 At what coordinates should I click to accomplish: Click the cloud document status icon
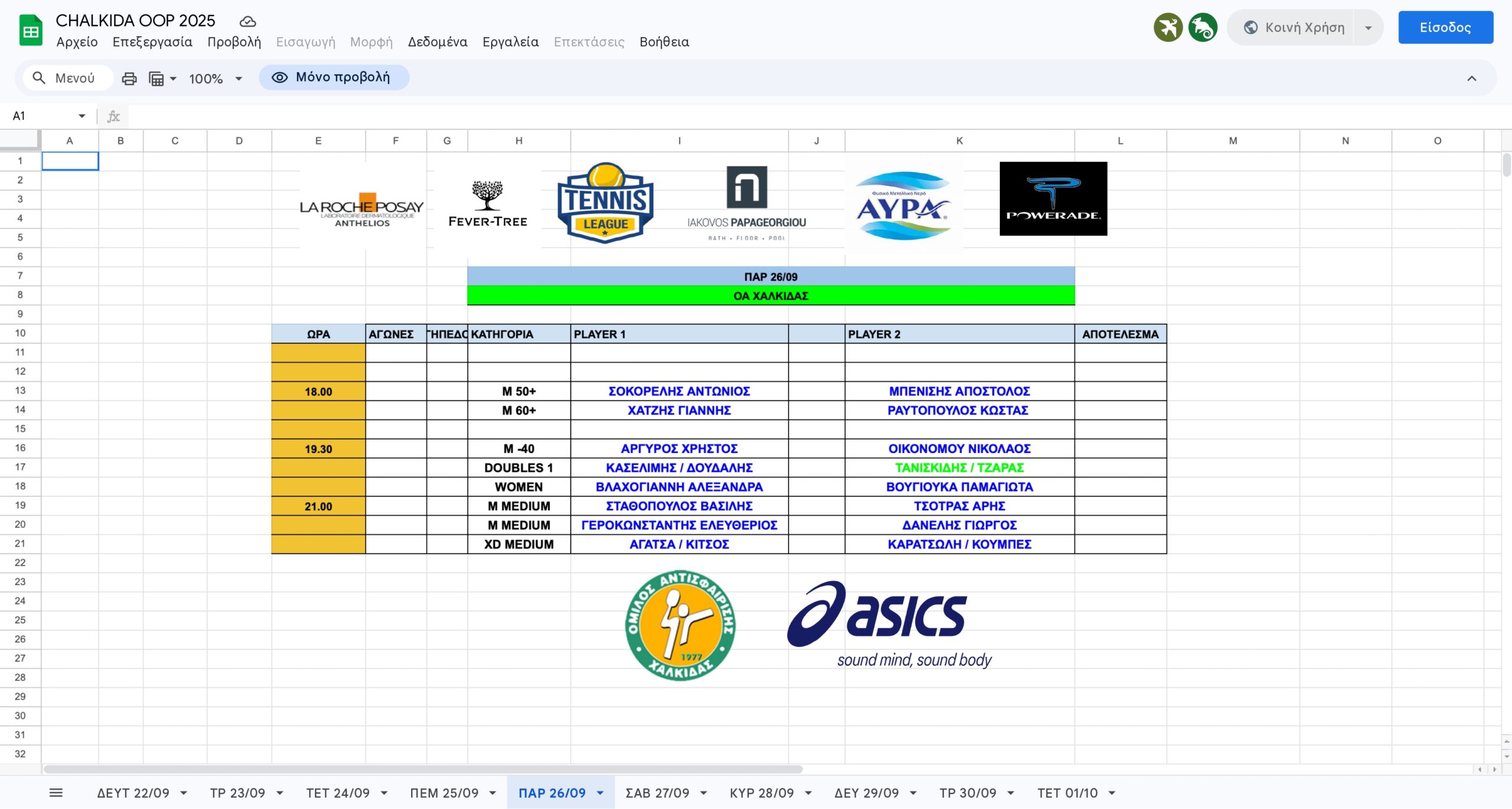click(247, 22)
